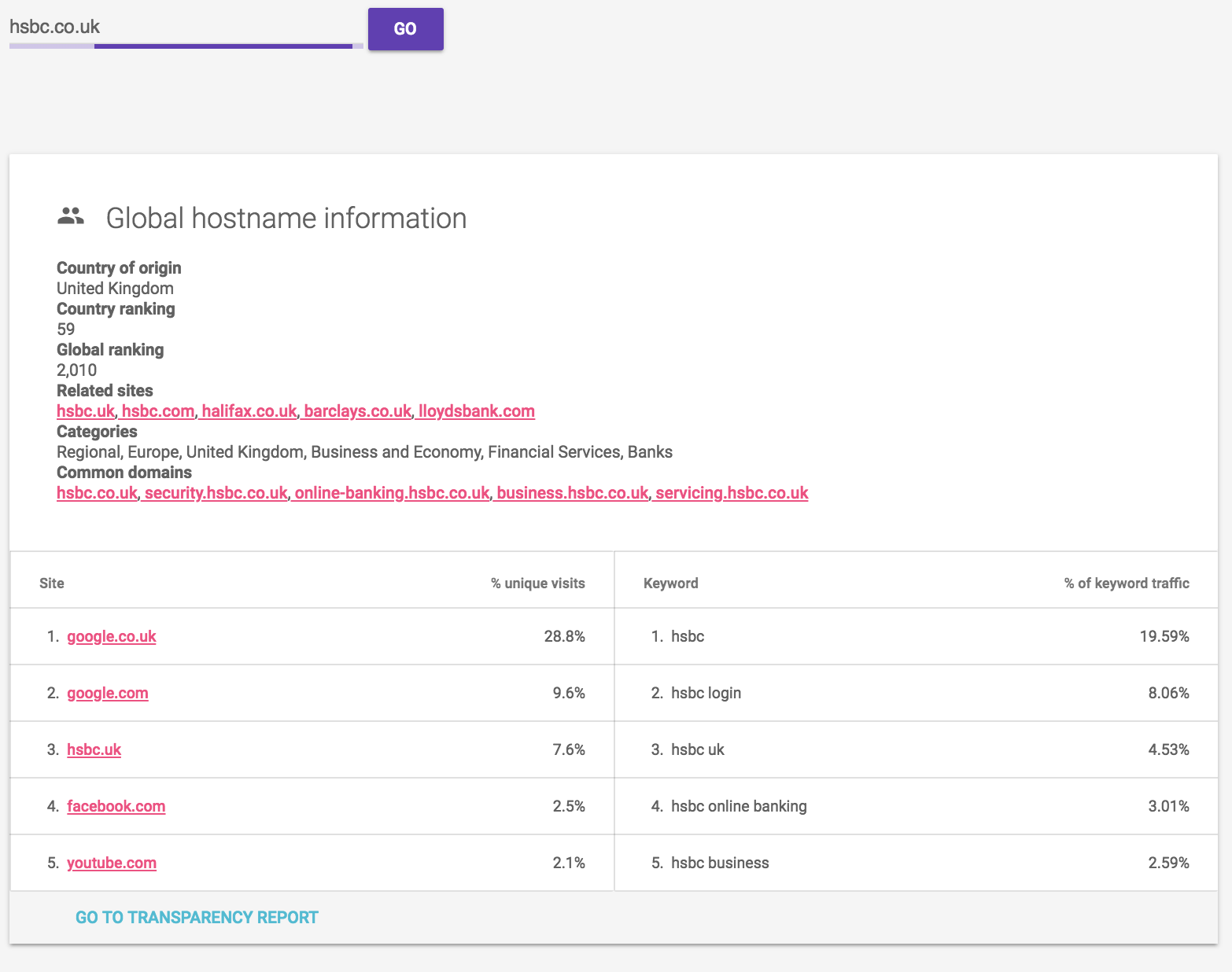
Task: Select the keyword 'hsbc business'
Action: click(721, 863)
